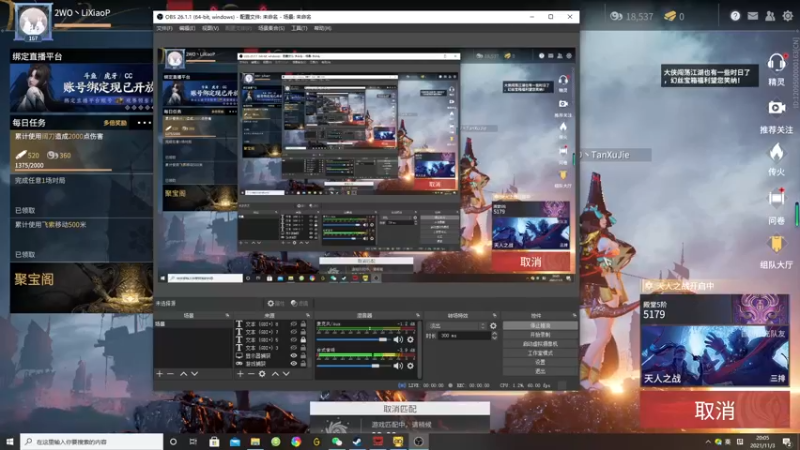The height and width of the screenshot is (450, 800).
Task: Open the 淡出 transition dropdown in OBS
Action: pyautogui.click(x=458, y=326)
